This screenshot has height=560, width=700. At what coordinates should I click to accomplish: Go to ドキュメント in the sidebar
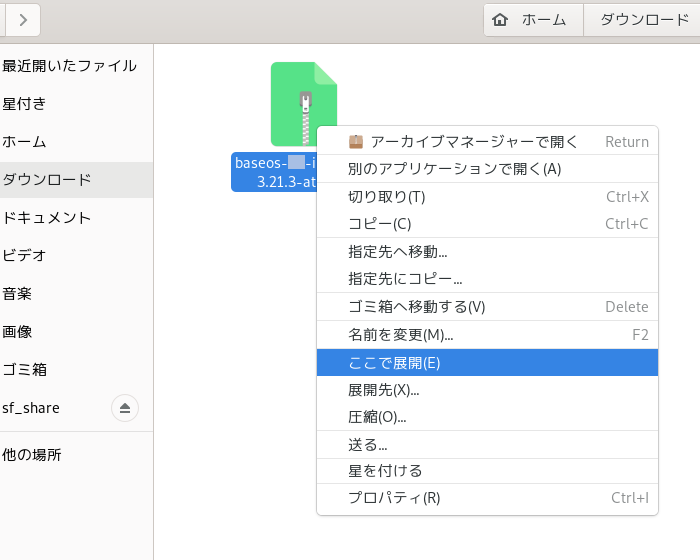click(x=47, y=218)
